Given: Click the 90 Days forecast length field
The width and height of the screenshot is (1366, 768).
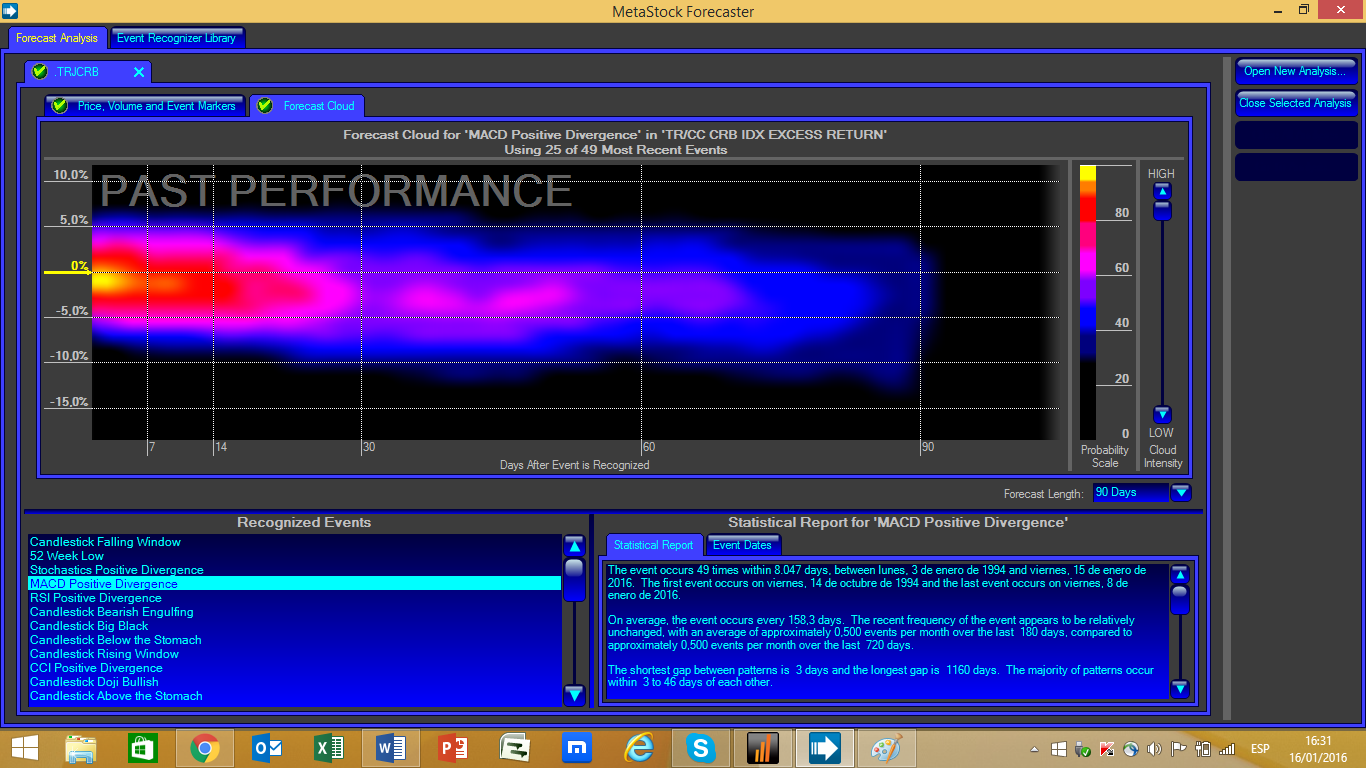Looking at the screenshot, I should [1129, 492].
